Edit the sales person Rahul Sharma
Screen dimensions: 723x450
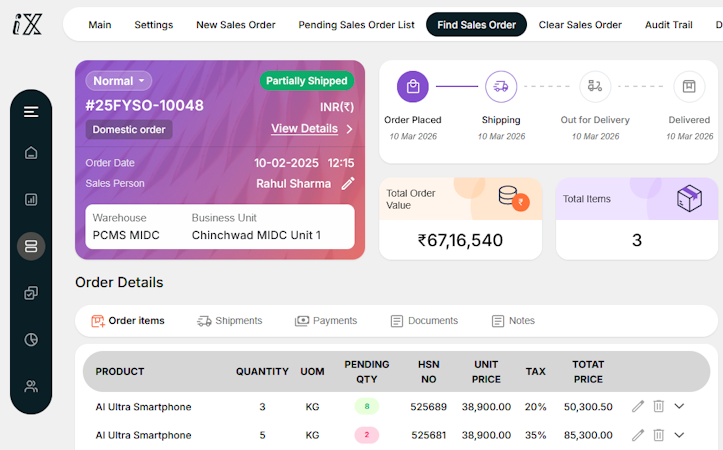pyautogui.click(x=348, y=183)
